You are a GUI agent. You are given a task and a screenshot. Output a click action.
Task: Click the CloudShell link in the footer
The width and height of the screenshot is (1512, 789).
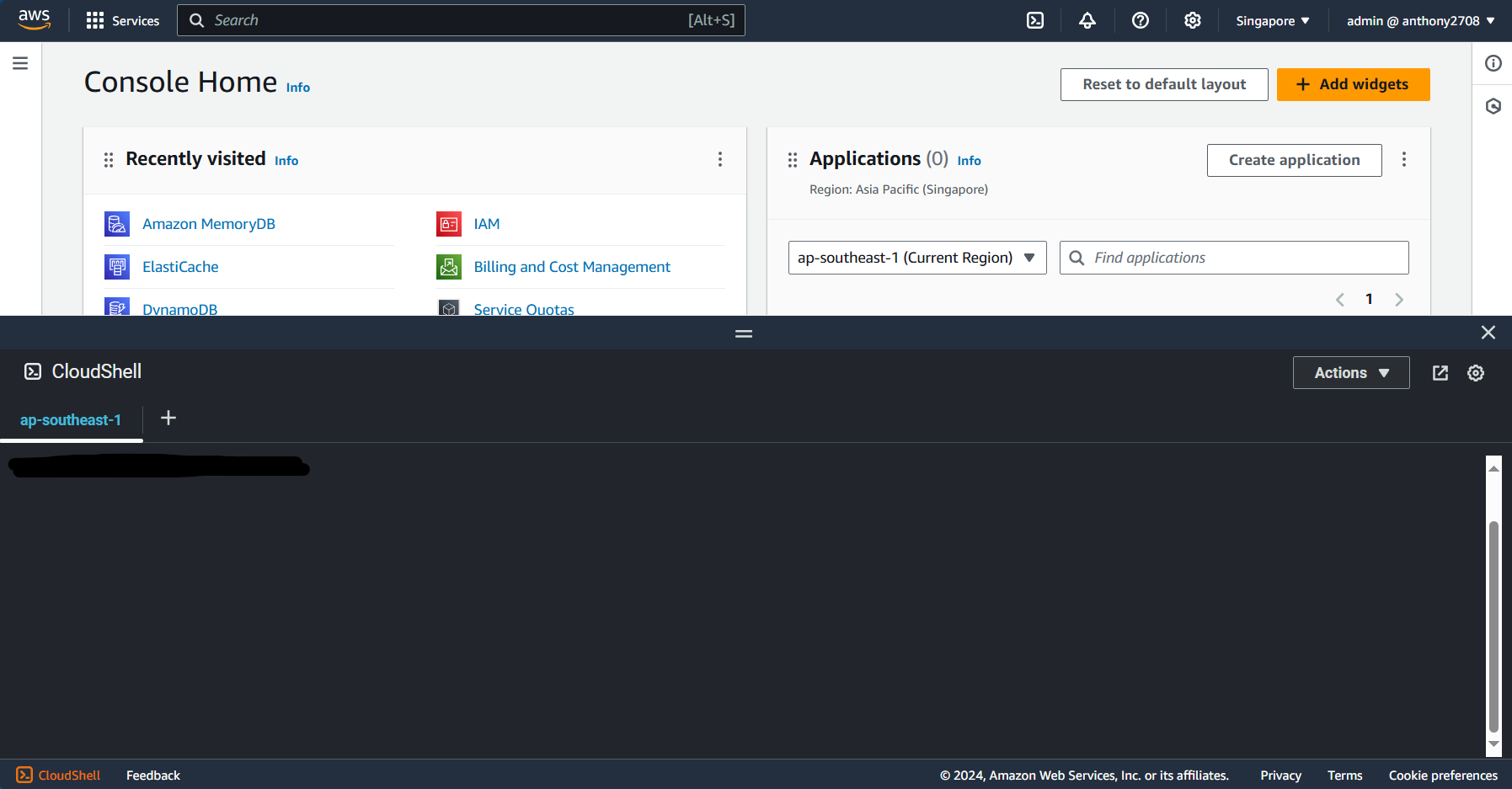(58, 776)
